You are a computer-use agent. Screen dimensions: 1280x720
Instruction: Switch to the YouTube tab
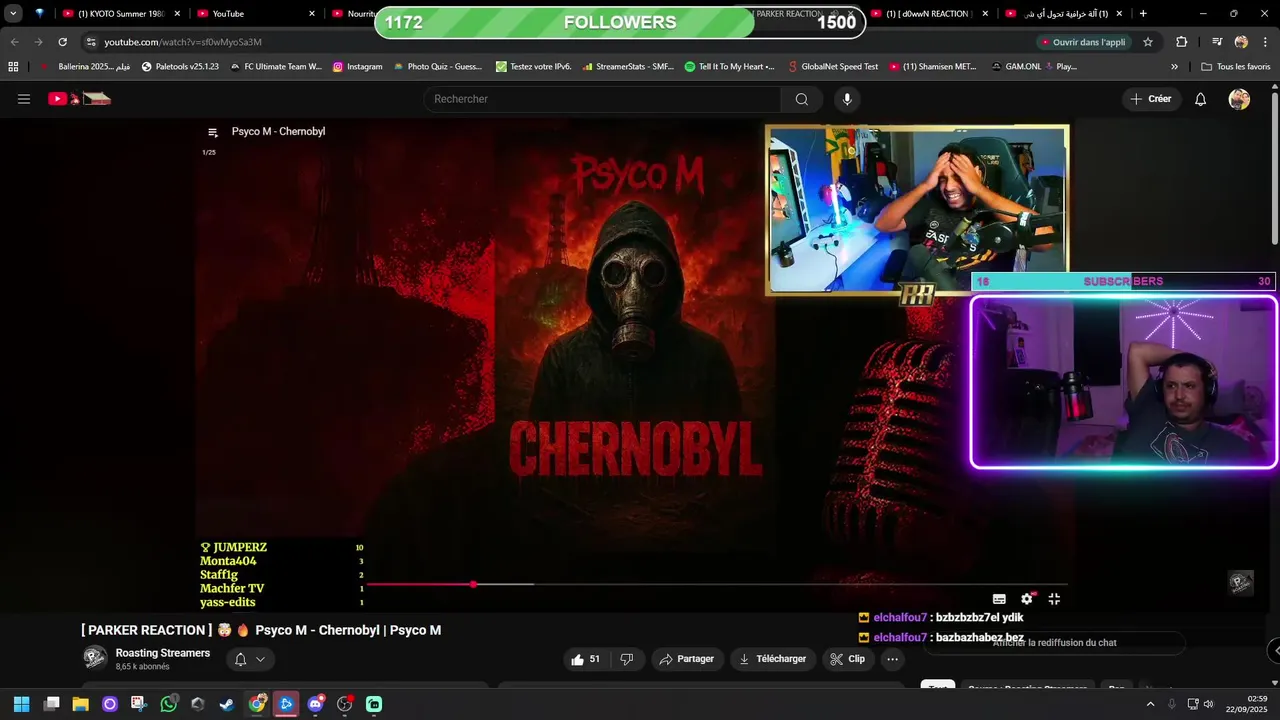click(255, 14)
